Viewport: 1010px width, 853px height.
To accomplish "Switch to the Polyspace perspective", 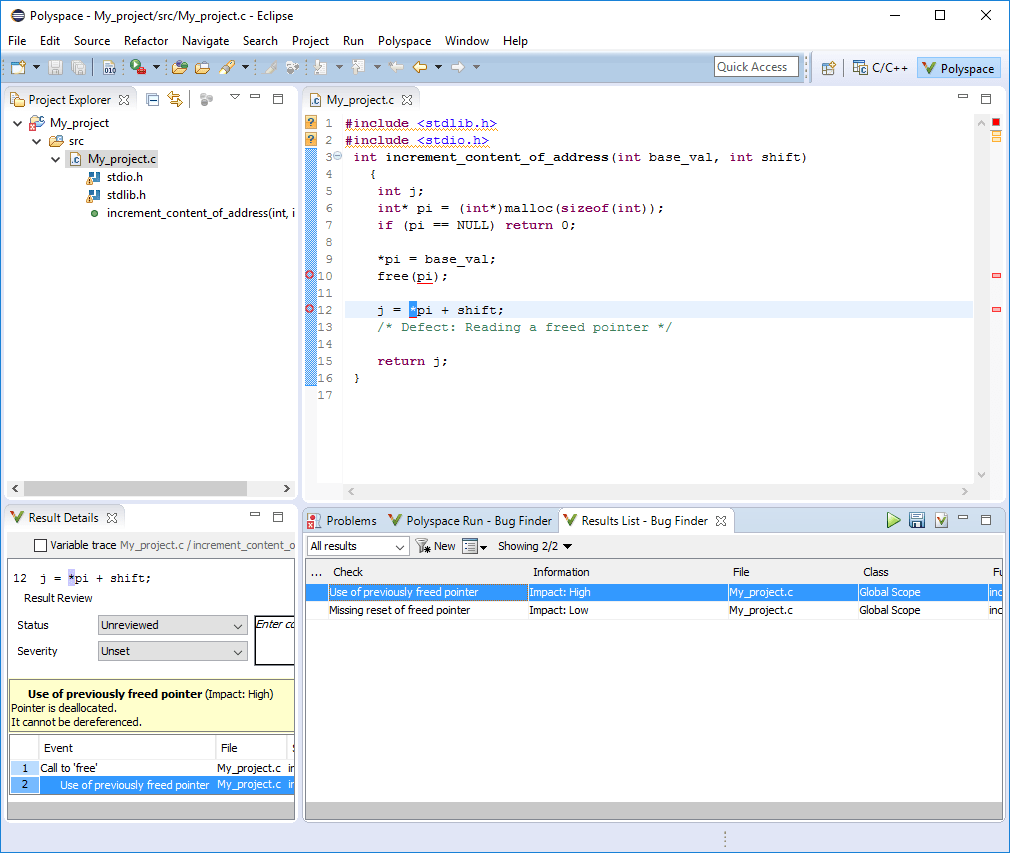I will click(x=958, y=68).
